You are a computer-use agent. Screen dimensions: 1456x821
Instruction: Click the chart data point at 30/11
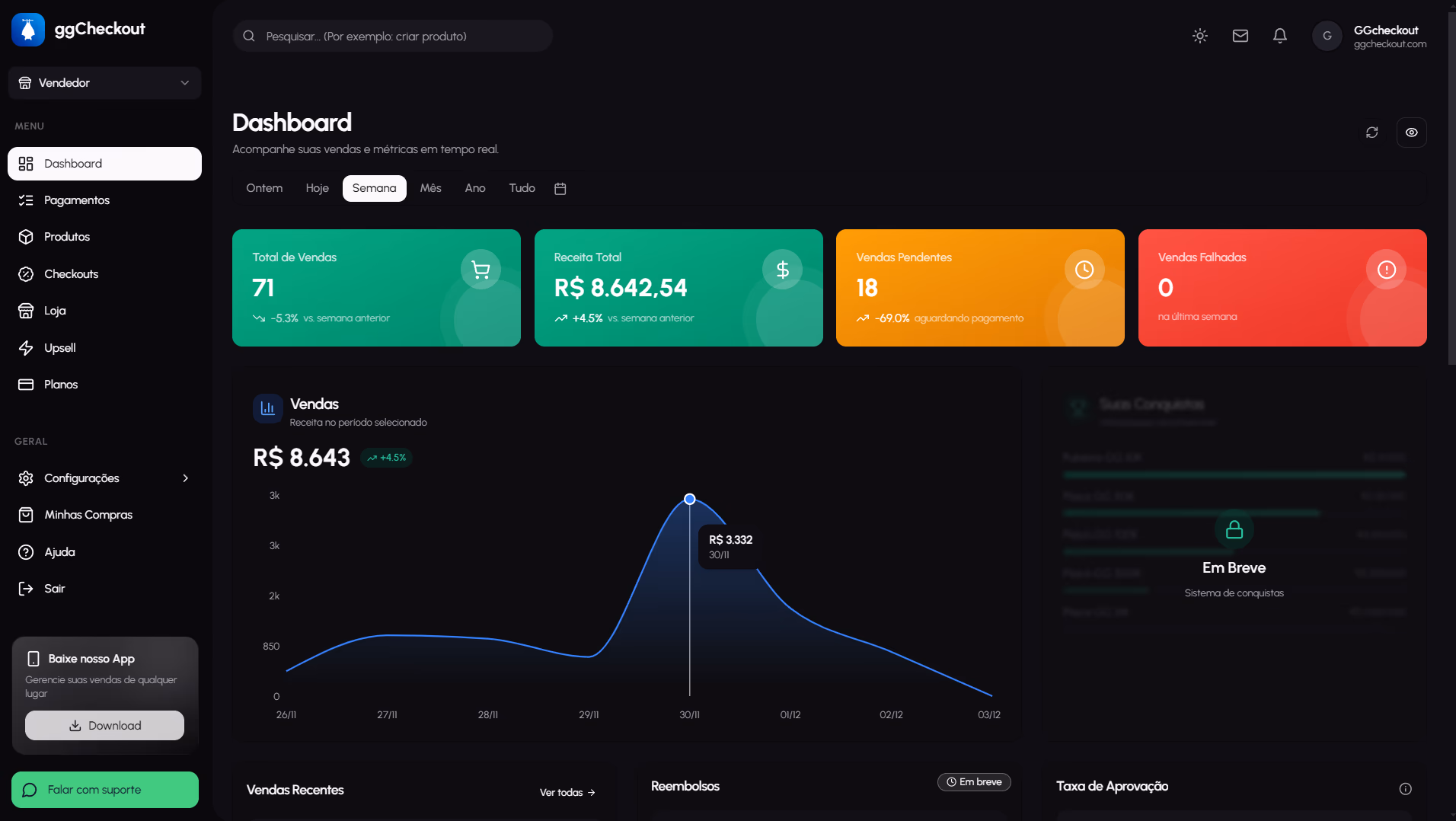[x=690, y=500]
